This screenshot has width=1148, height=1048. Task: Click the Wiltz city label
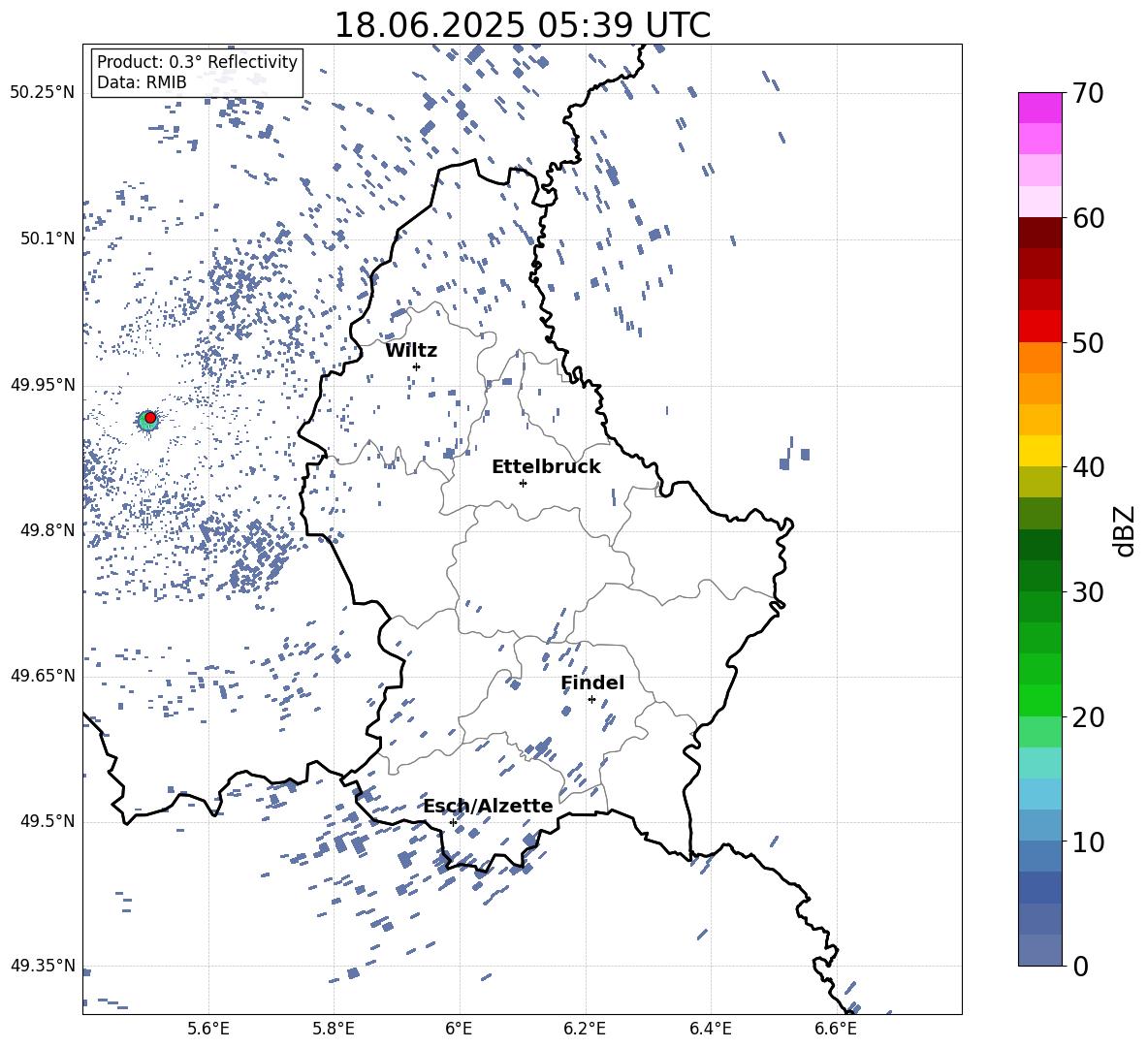(x=411, y=351)
